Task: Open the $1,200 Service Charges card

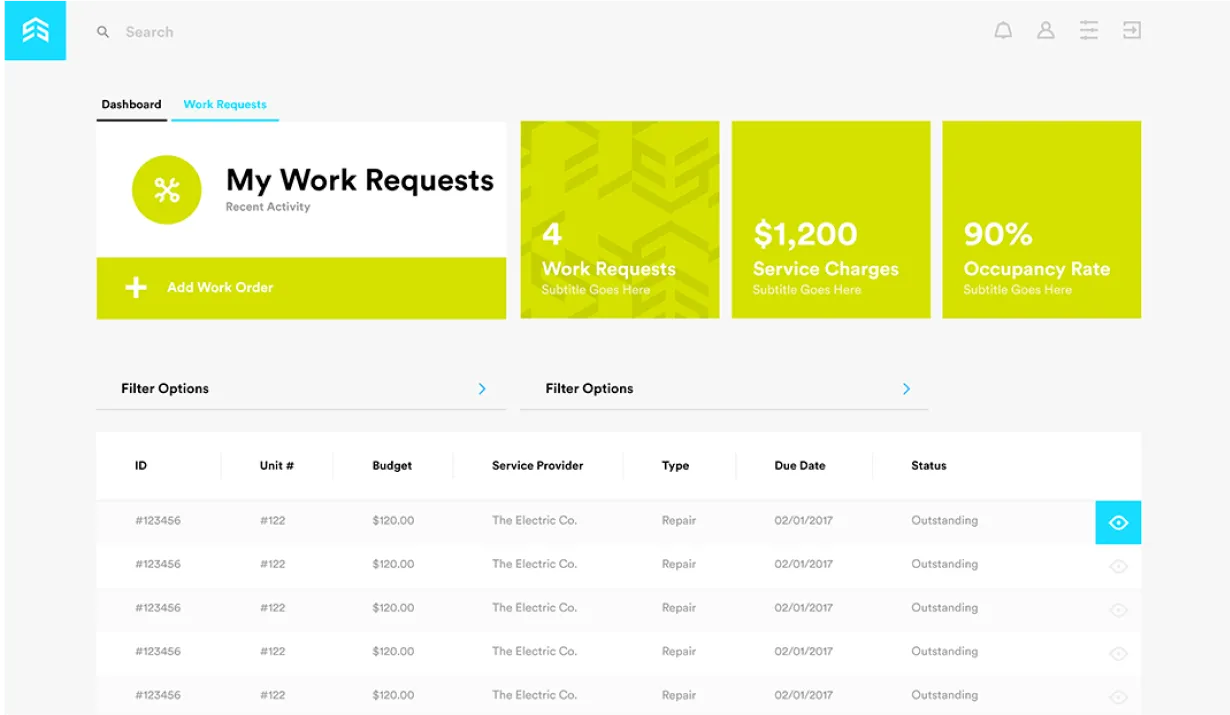Action: click(x=831, y=220)
